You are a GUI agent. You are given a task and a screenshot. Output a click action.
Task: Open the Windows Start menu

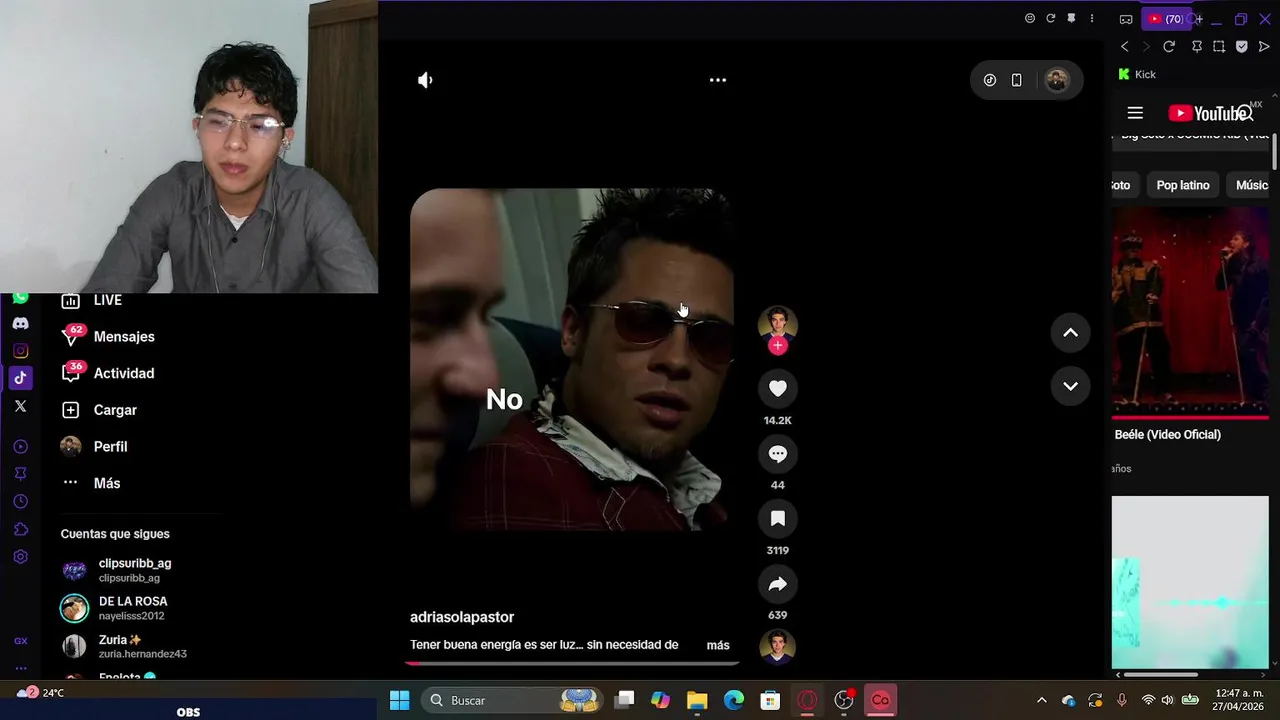399,700
